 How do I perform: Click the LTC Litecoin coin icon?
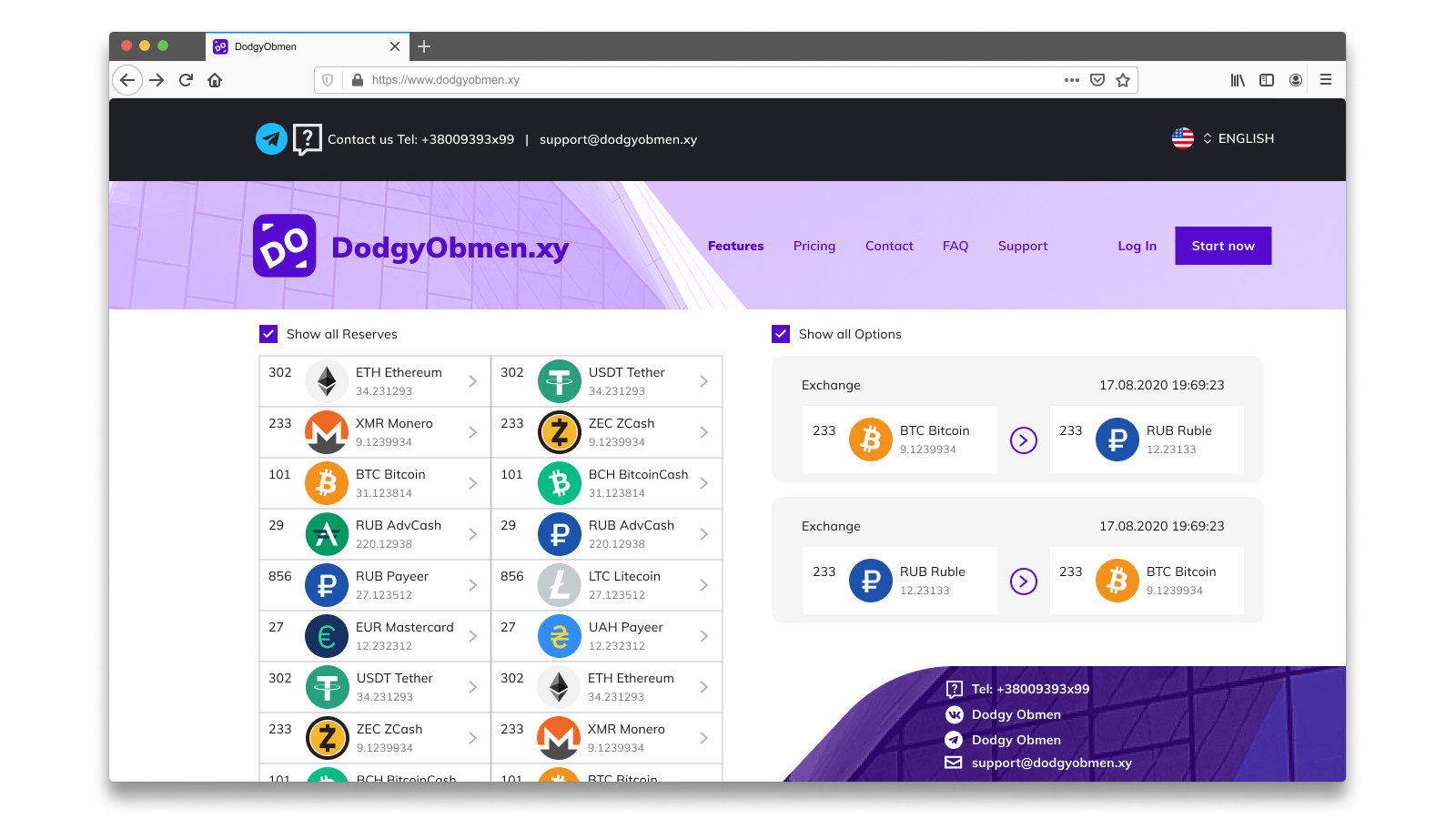(560, 585)
